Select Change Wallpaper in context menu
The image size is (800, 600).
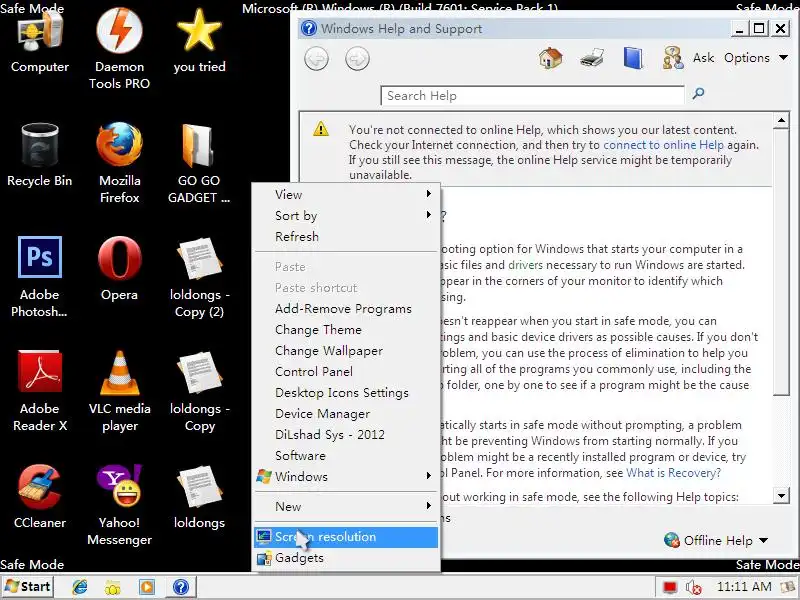tap(346, 351)
